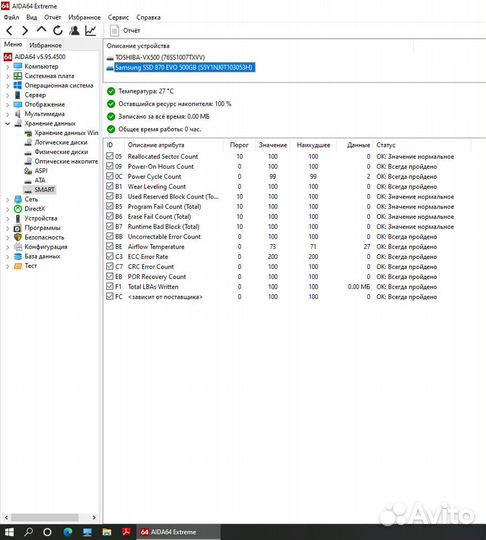Image resolution: width=486 pixels, height=540 pixels.
Task: Switch to the Меню tab
Action: click(x=13, y=44)
